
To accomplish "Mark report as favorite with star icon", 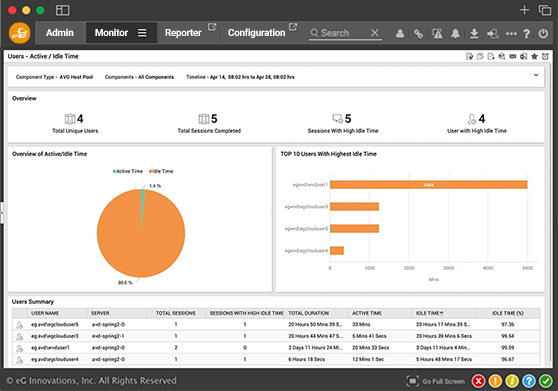I will tap(534, 56).
